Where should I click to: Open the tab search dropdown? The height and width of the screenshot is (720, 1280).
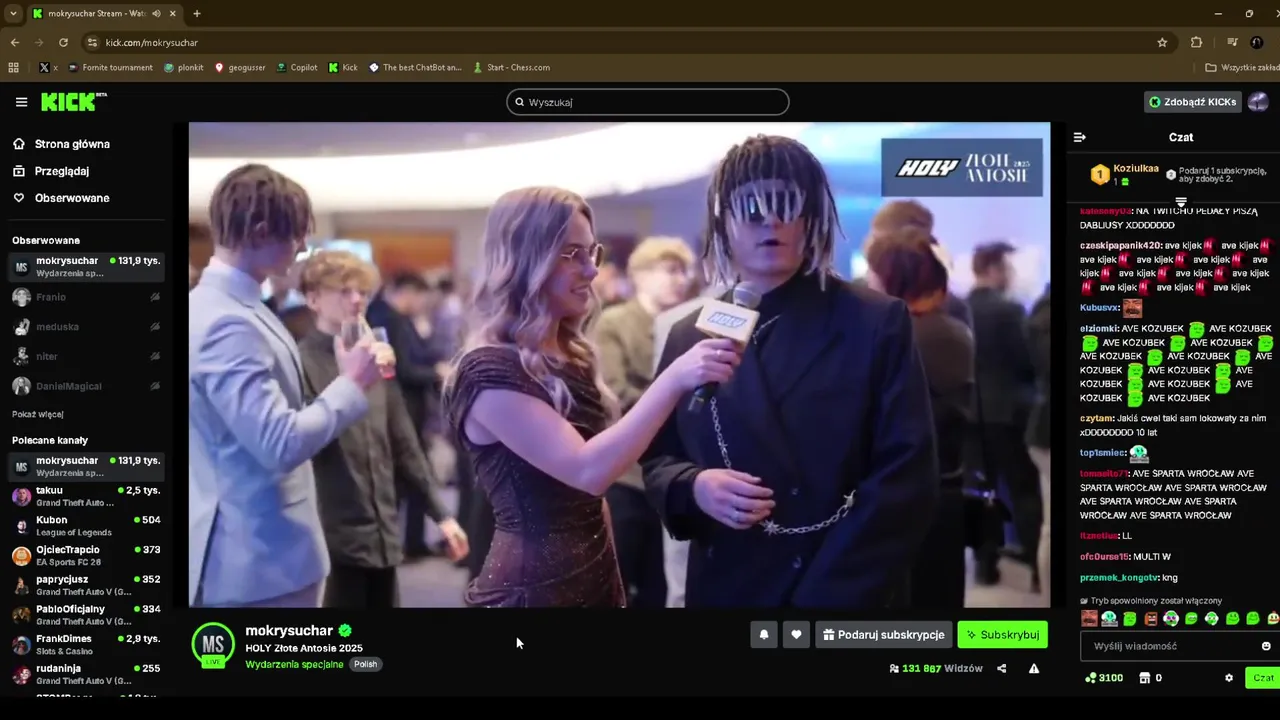click(12, 13)
